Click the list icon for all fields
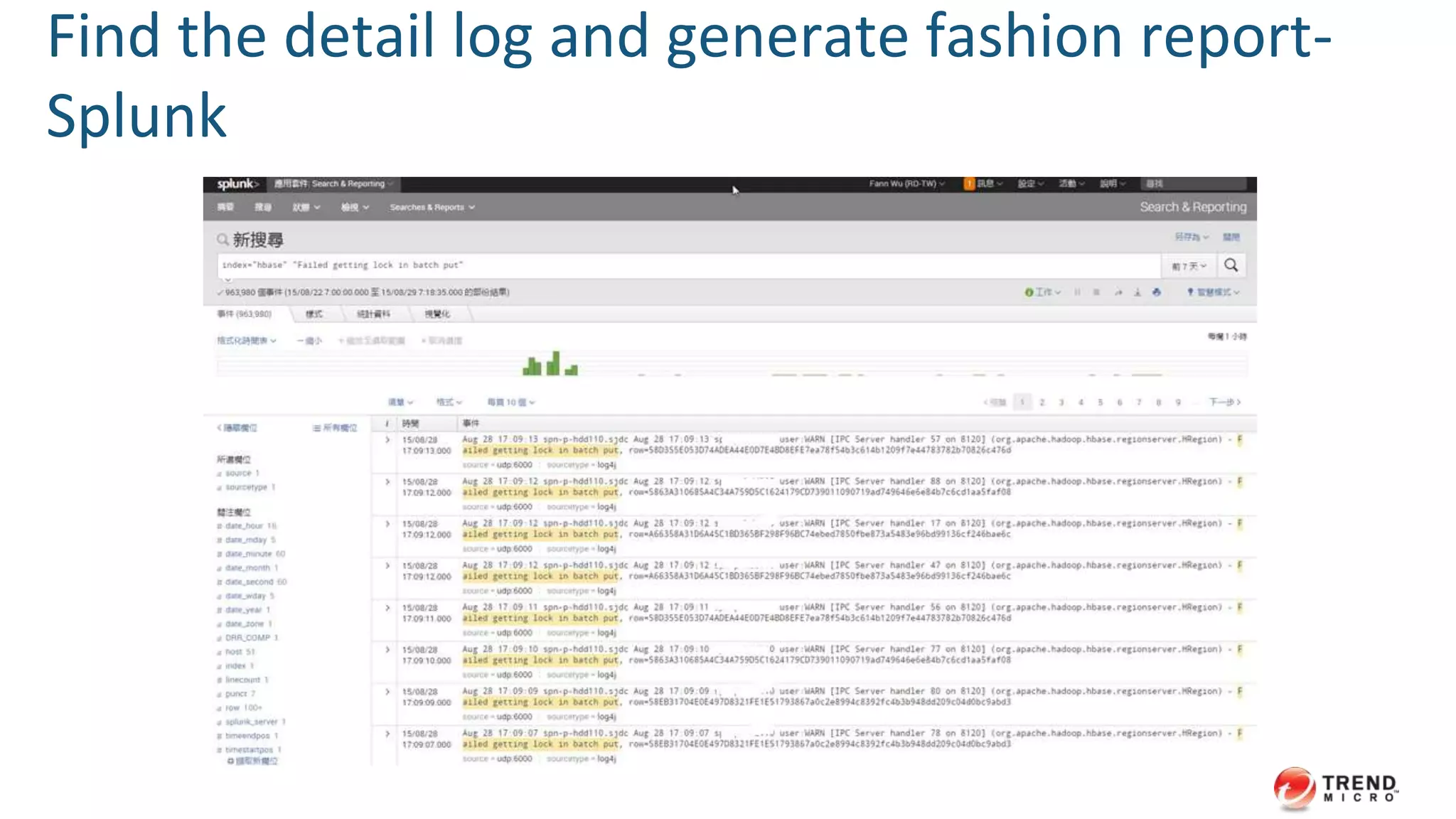 coord(316,428)
